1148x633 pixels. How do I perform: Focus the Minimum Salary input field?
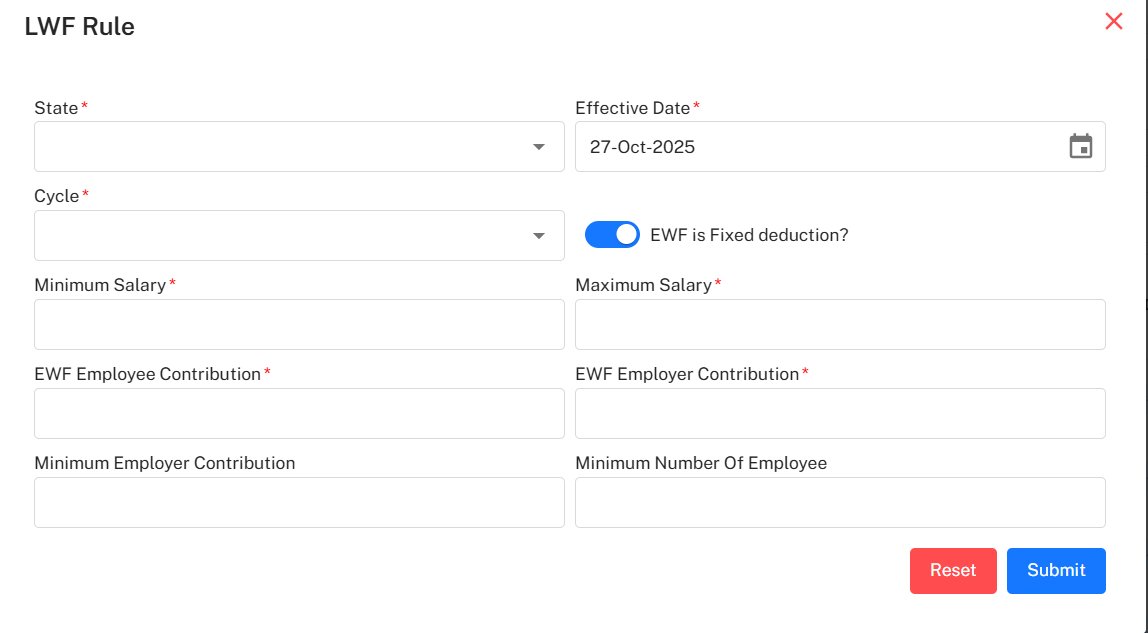tap(299, 325)
